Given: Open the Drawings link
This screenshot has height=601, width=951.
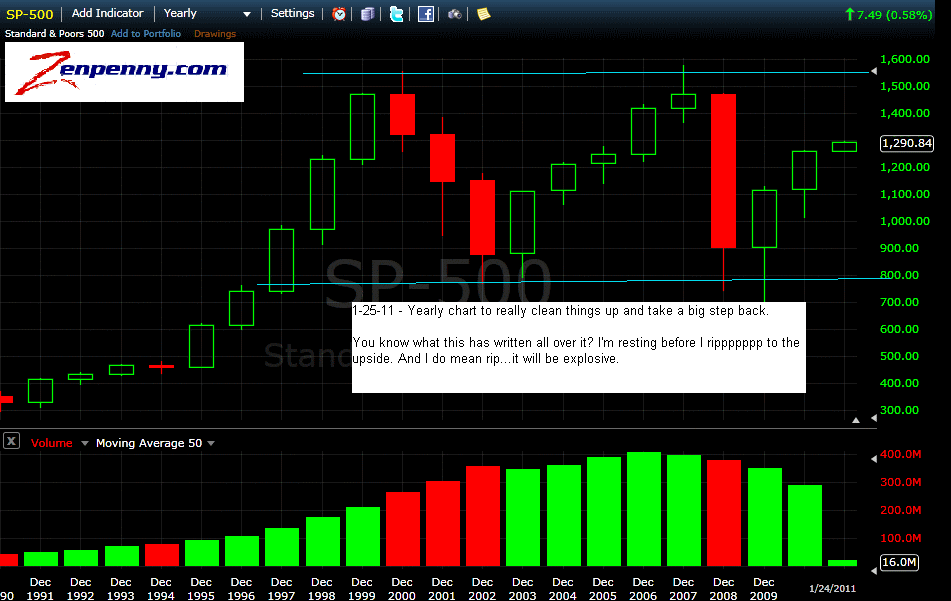Looking at the screenshot, I should (x=215, y=33).
